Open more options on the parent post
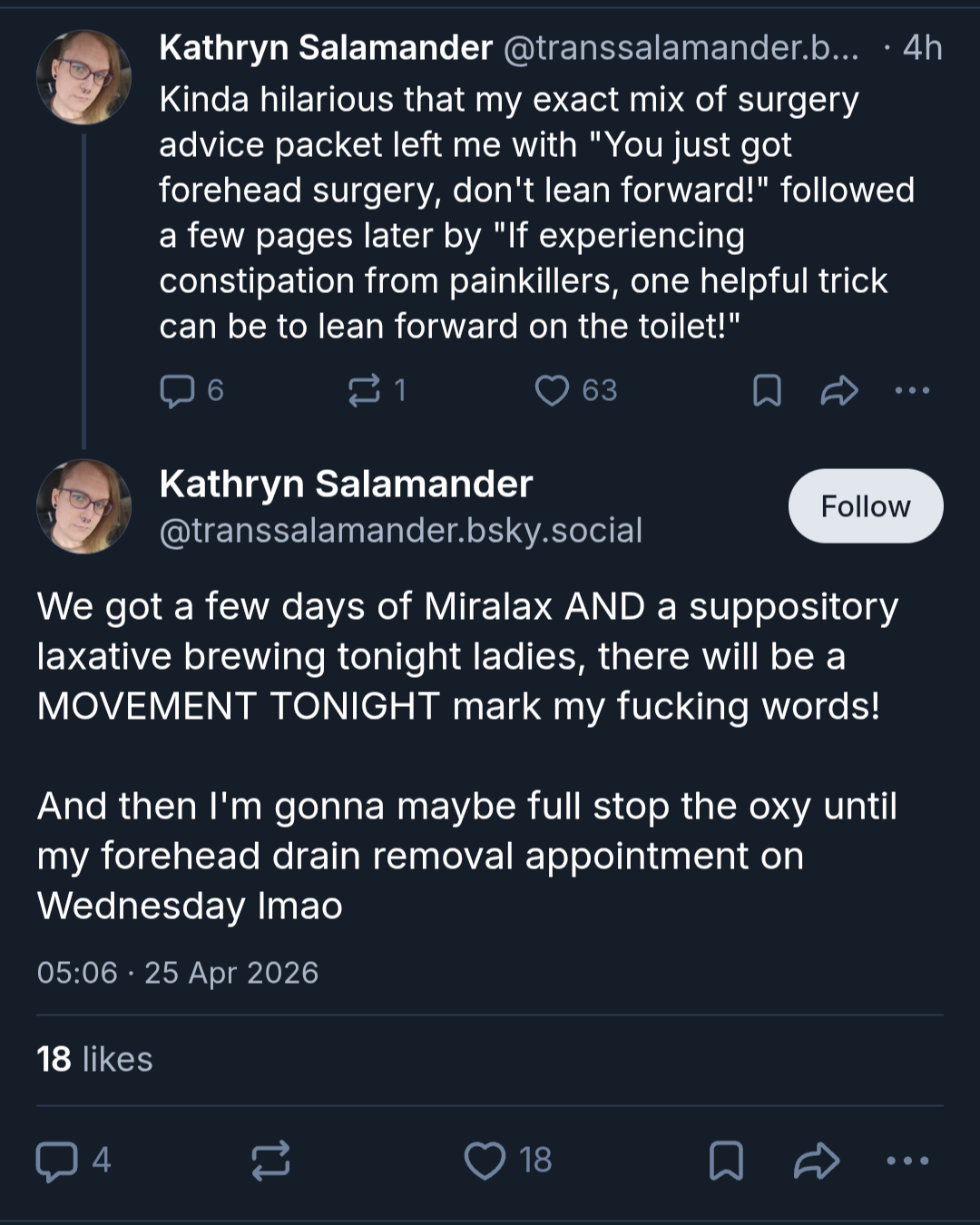The image size is (980, 1225). click(912, 391)
